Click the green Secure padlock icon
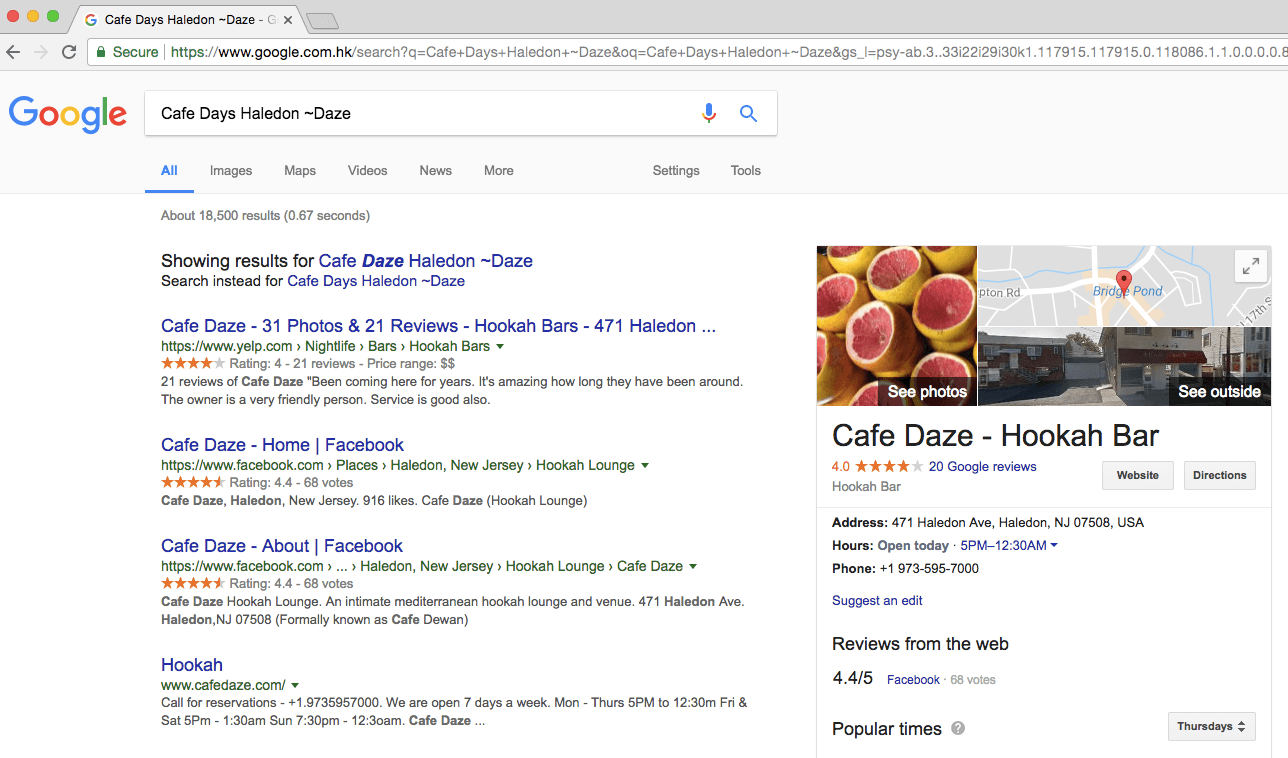This screenshot has height=758, width=1288. pos(100,52)
